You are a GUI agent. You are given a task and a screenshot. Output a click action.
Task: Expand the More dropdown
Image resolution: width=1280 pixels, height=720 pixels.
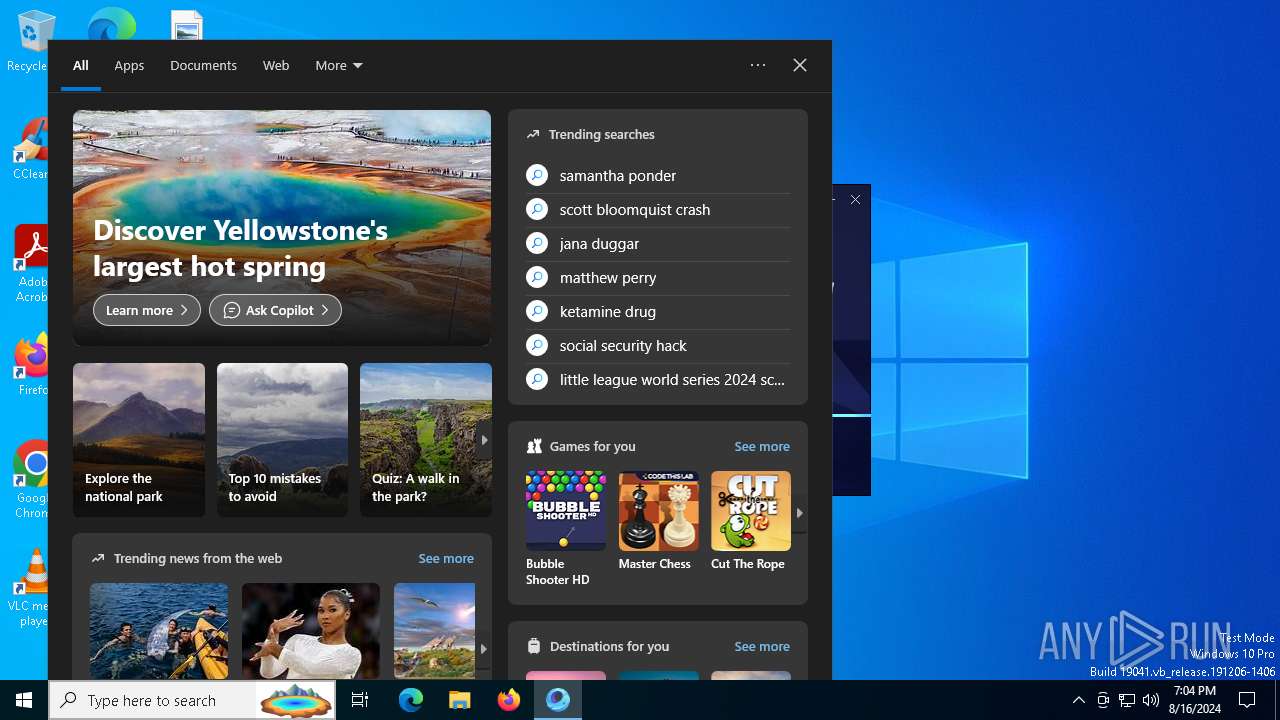click(x=339, y=65)
